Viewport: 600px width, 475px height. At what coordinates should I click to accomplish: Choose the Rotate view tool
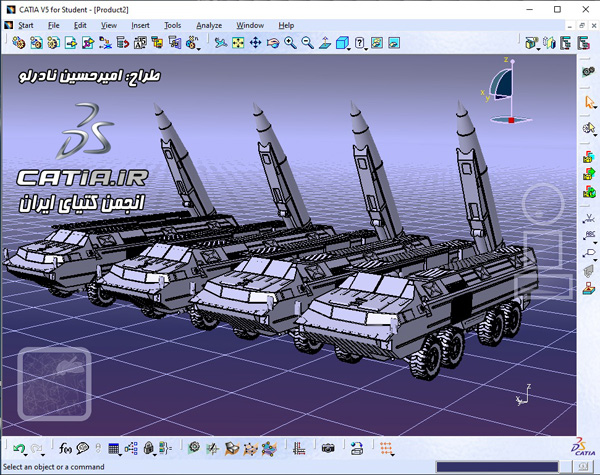[273, 42]
